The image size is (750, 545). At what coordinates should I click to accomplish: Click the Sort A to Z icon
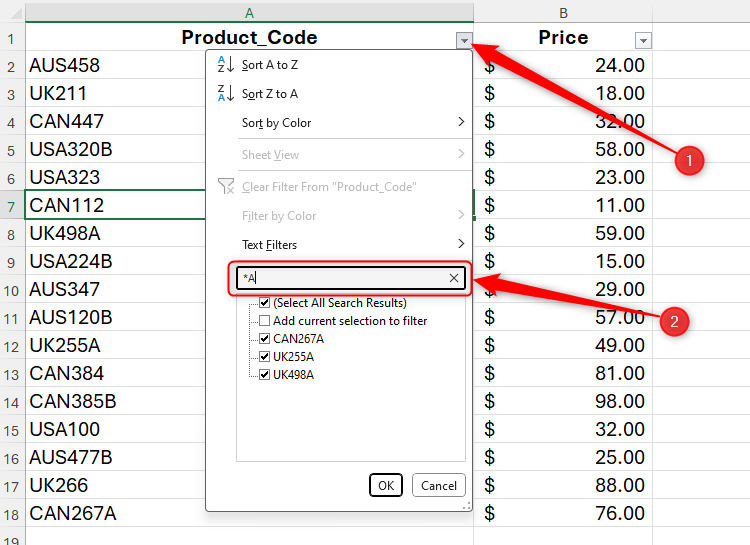(225, 65)
